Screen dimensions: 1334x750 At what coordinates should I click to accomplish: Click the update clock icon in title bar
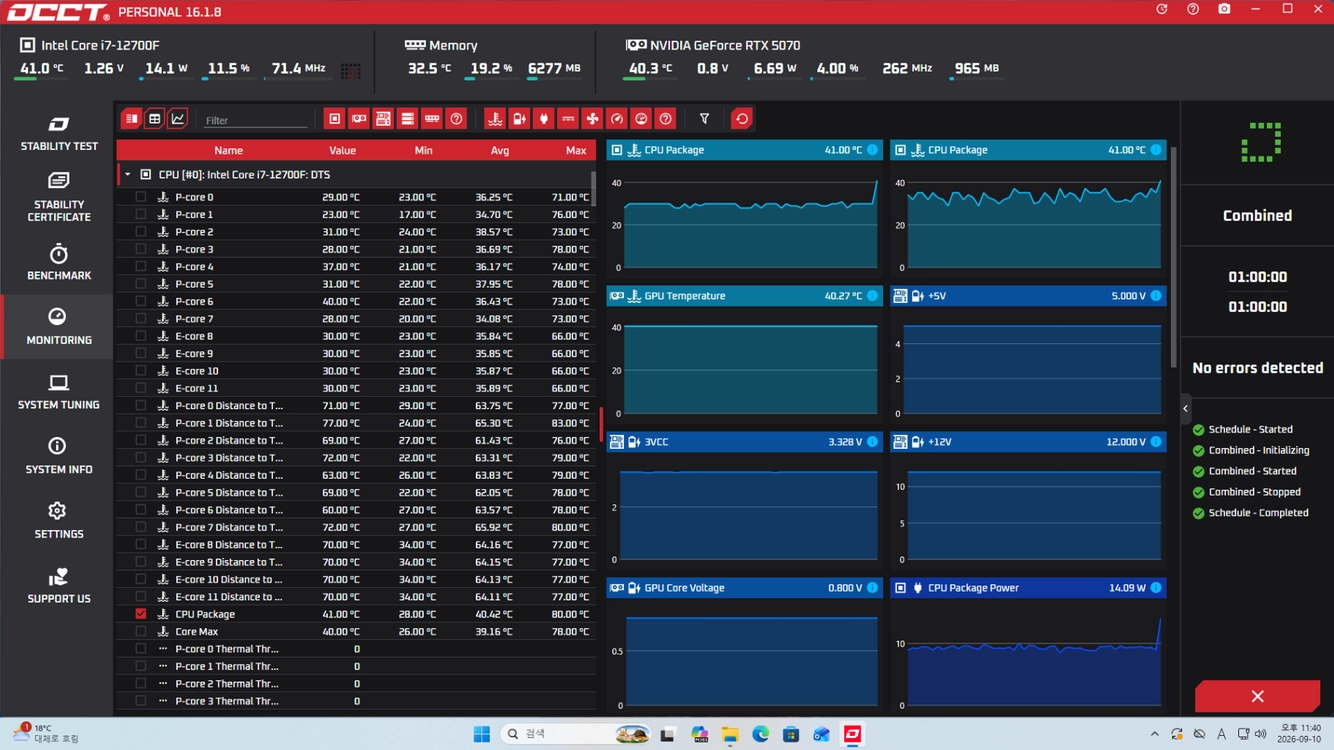[1162, 10]
